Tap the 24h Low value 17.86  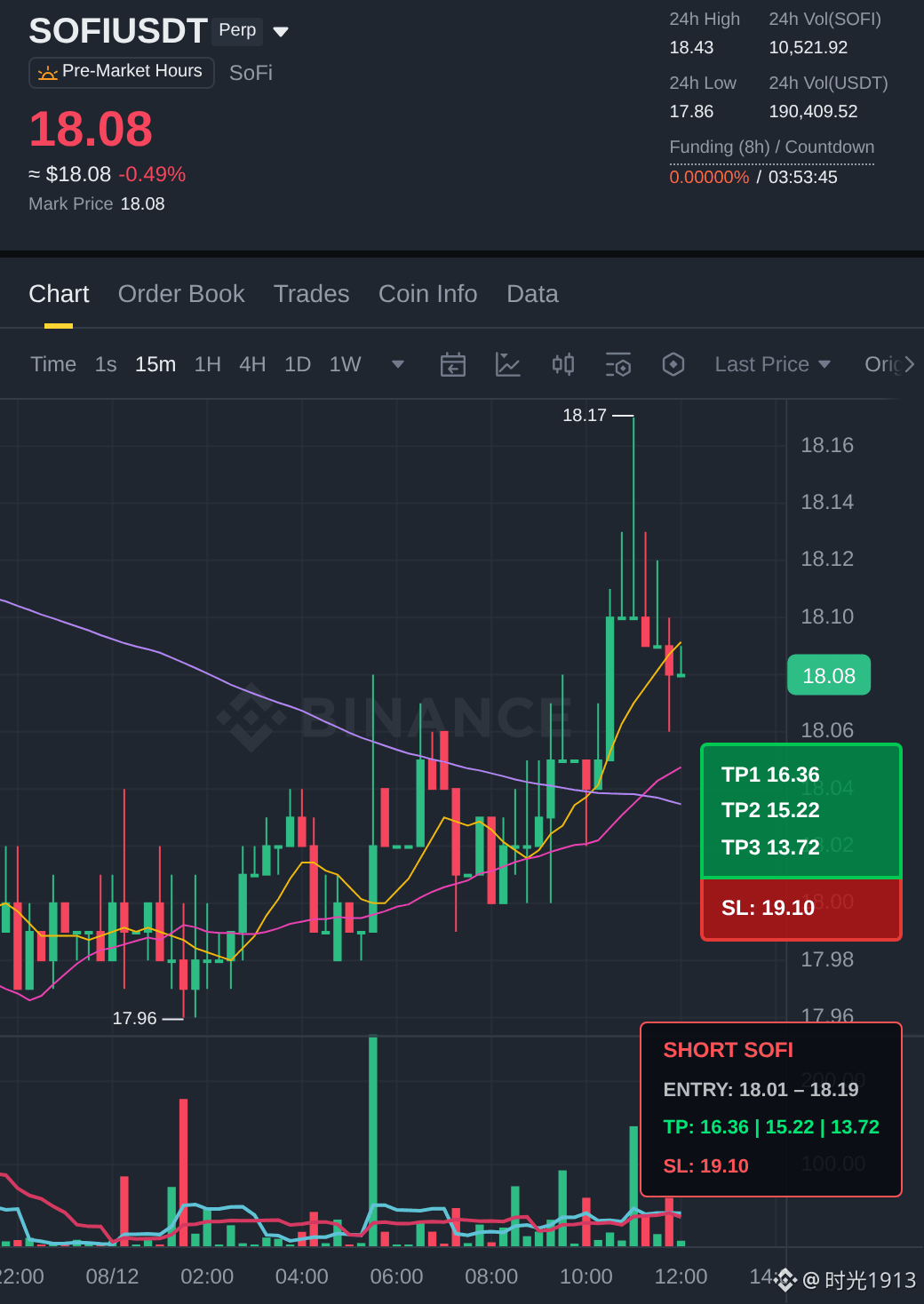(x=691, y=111)
